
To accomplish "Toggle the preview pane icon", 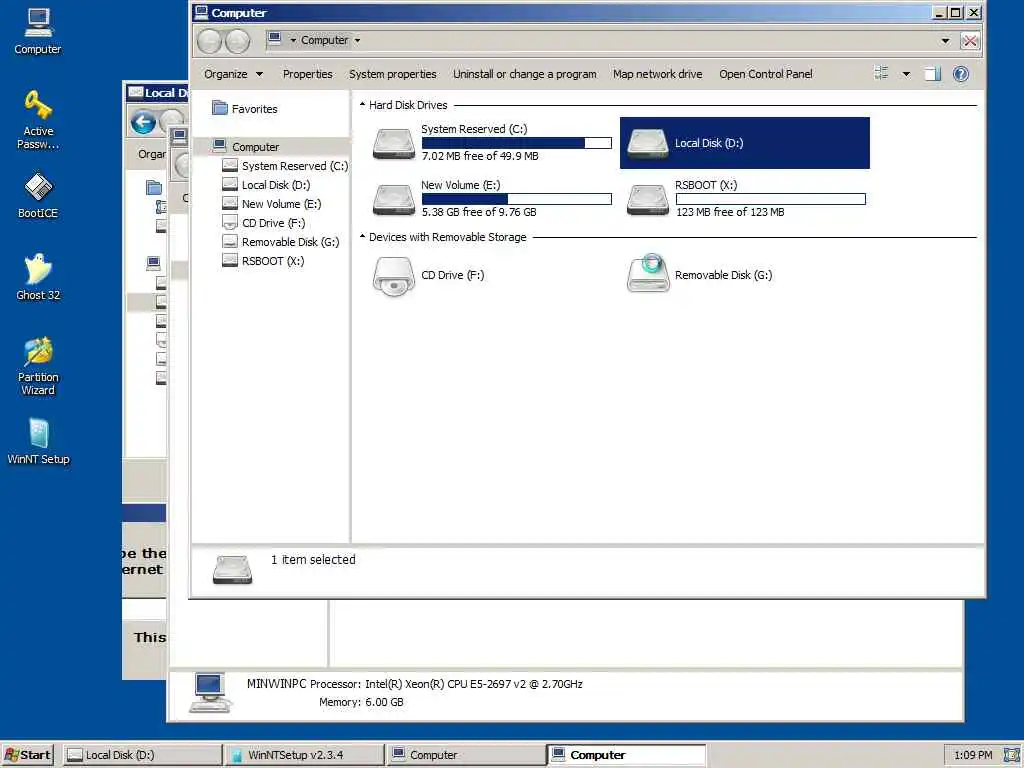I will [933, 74].
